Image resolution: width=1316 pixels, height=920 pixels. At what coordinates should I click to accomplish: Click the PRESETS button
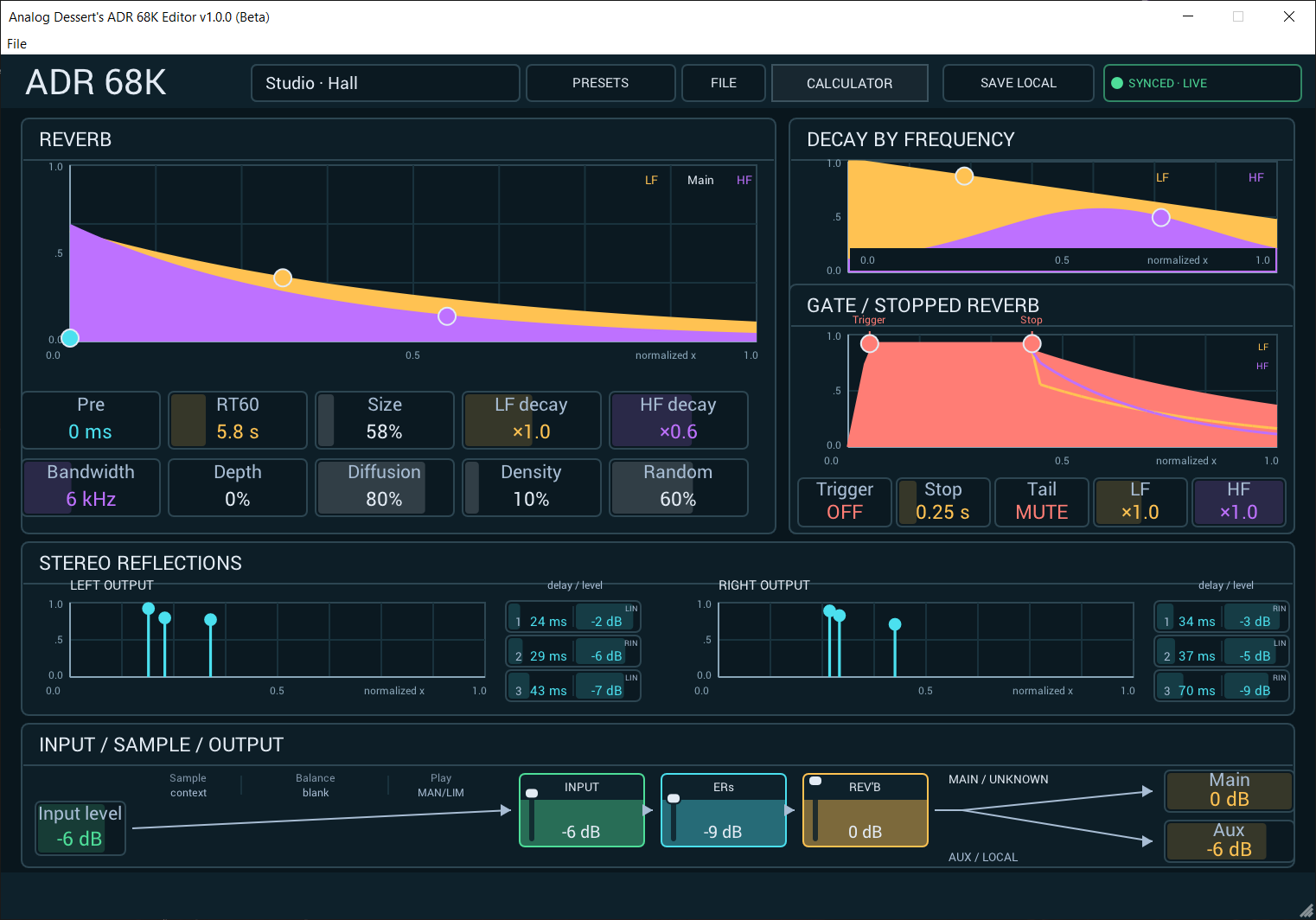pyautogui.click(x=600, y=83)
